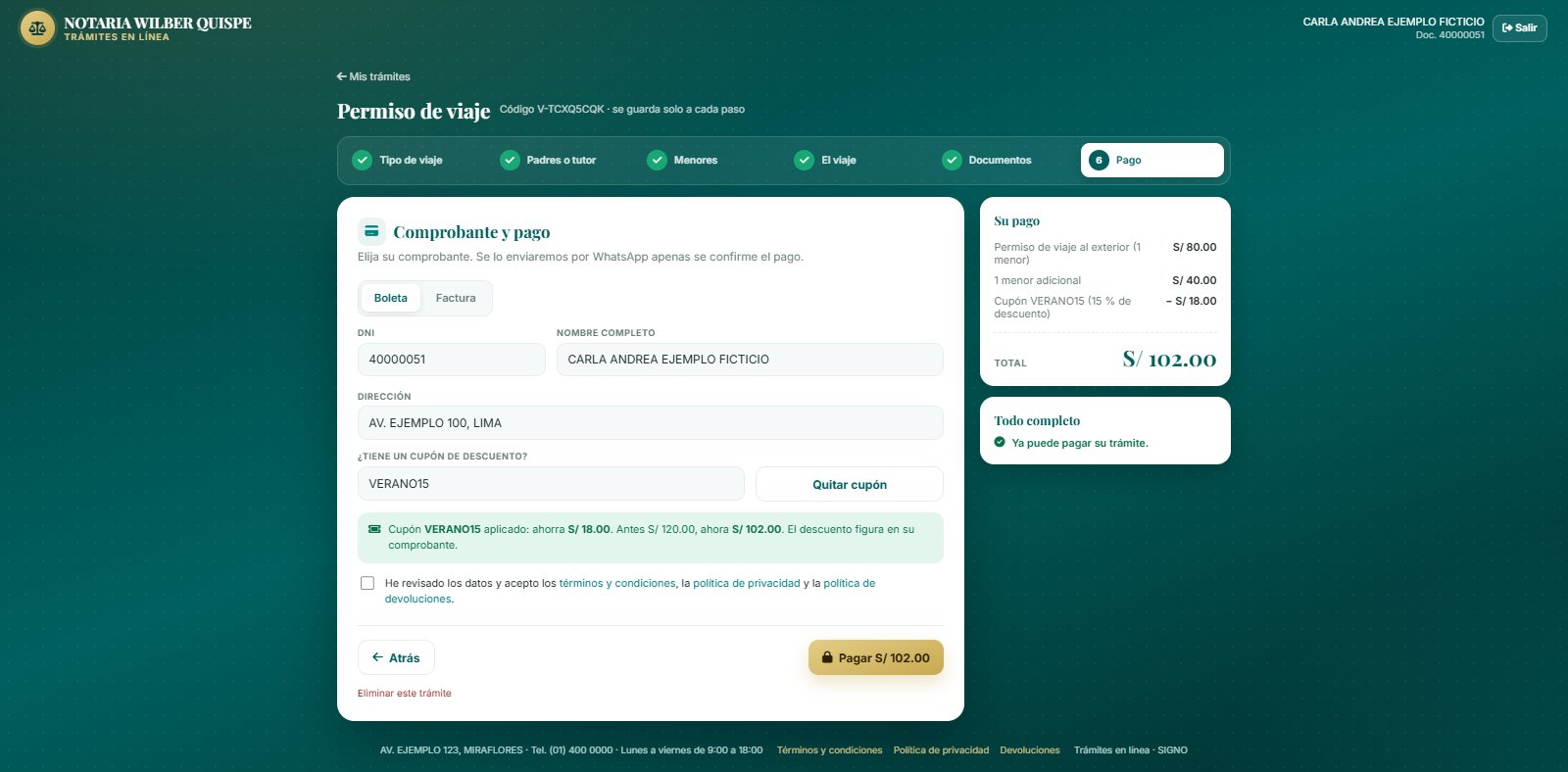The width and height of the screenshot is (1568, 772).
Task: Click the total amount S/ 102.00 in Su pago
Action: [1169, 360]
